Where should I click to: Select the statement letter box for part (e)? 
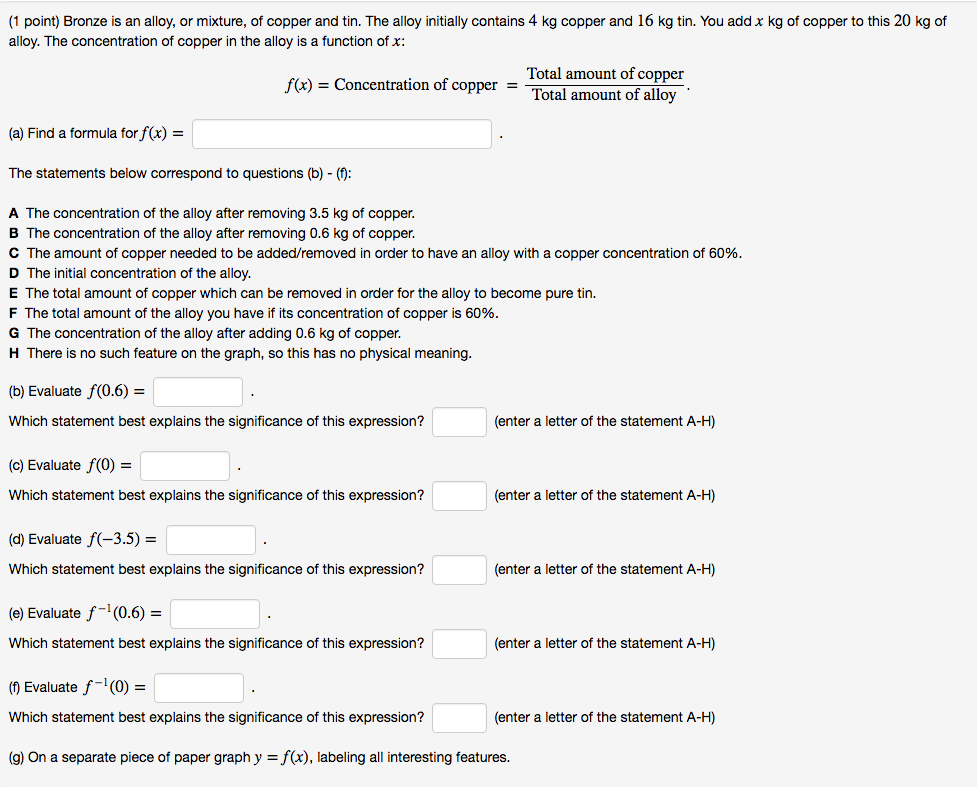460,644
